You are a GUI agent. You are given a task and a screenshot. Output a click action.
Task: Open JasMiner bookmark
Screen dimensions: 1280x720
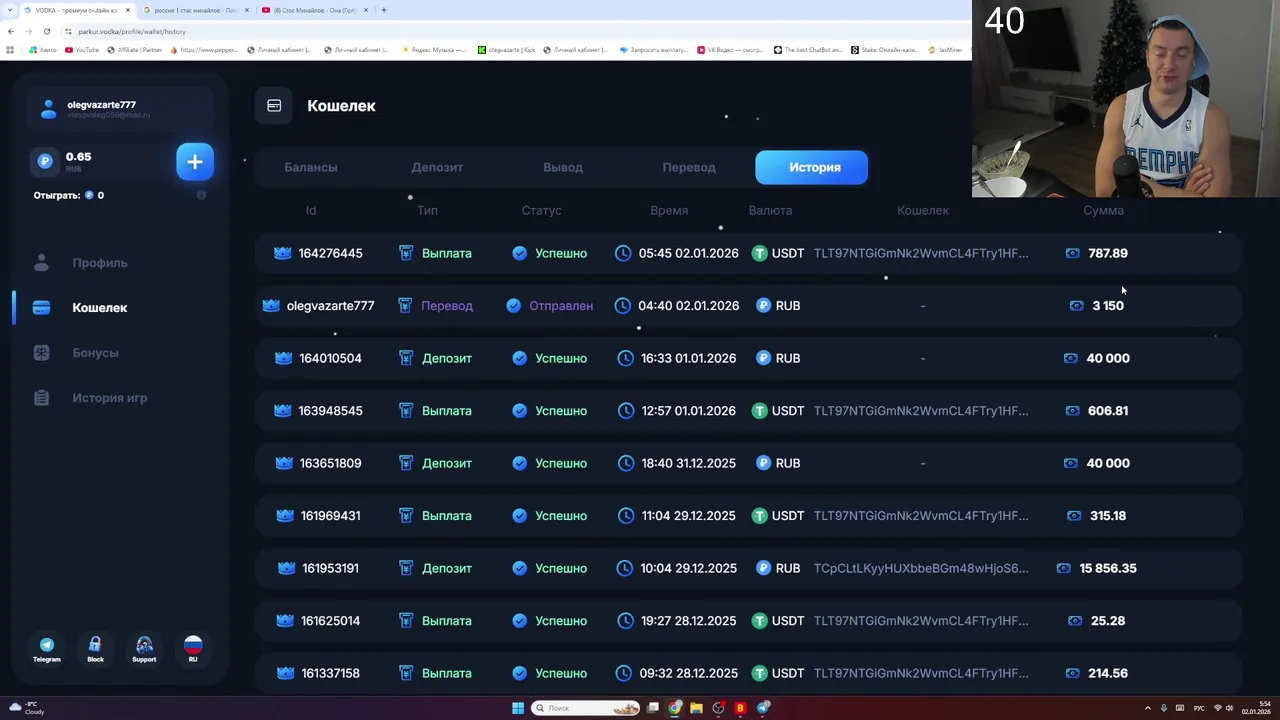[x=945, y=50]
